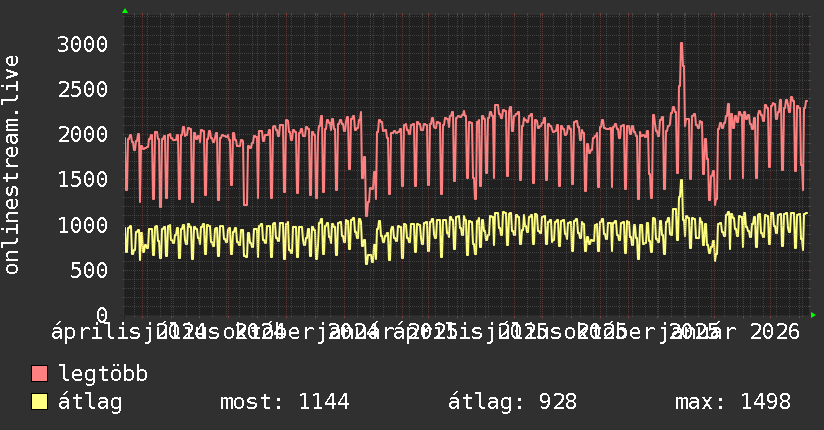Click the átlag: 928 statistic
The height and width of the screenshot is (430, 824).
[x=512, y=402]
